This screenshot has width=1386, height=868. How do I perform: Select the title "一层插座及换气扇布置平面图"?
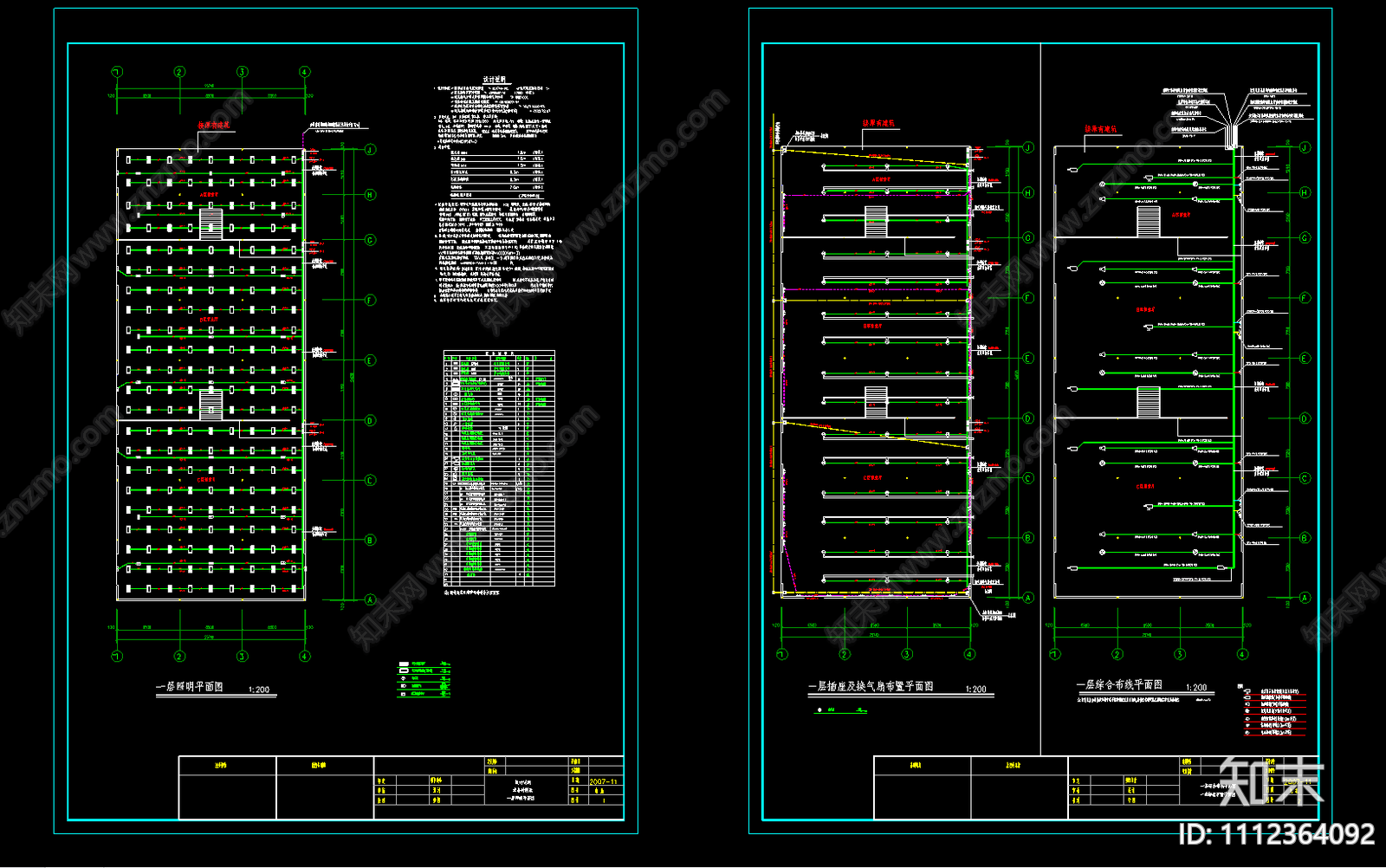[871, 686]
